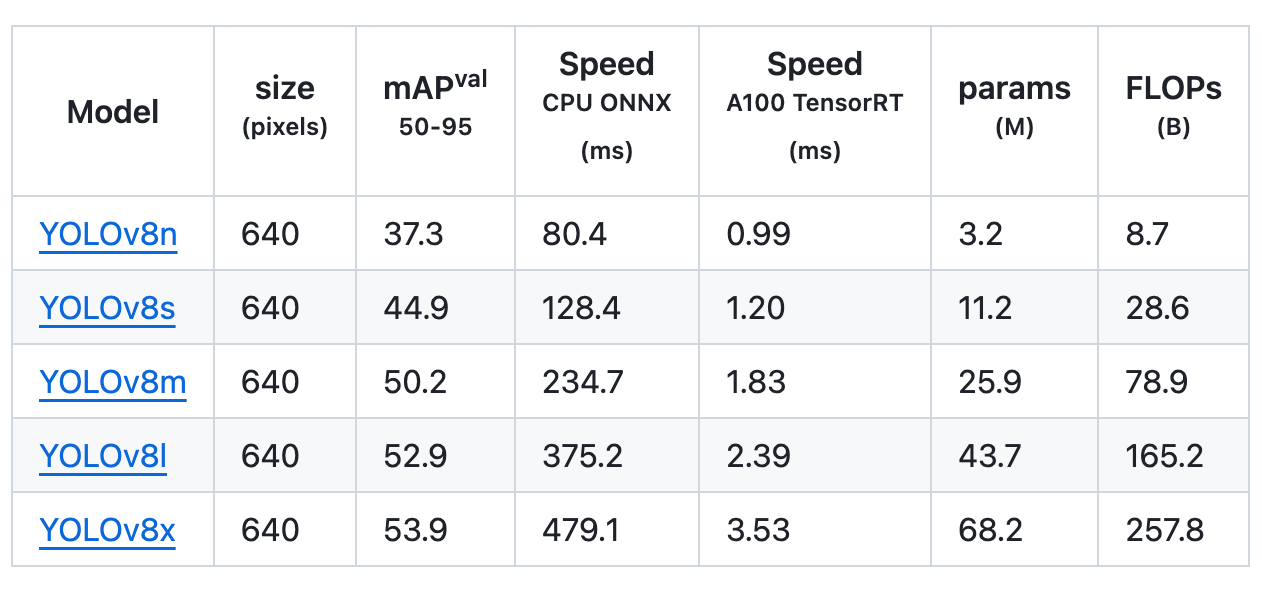Click the FLOPs (B) column header
1262x592 pixels.
(x=1173, y=105)
